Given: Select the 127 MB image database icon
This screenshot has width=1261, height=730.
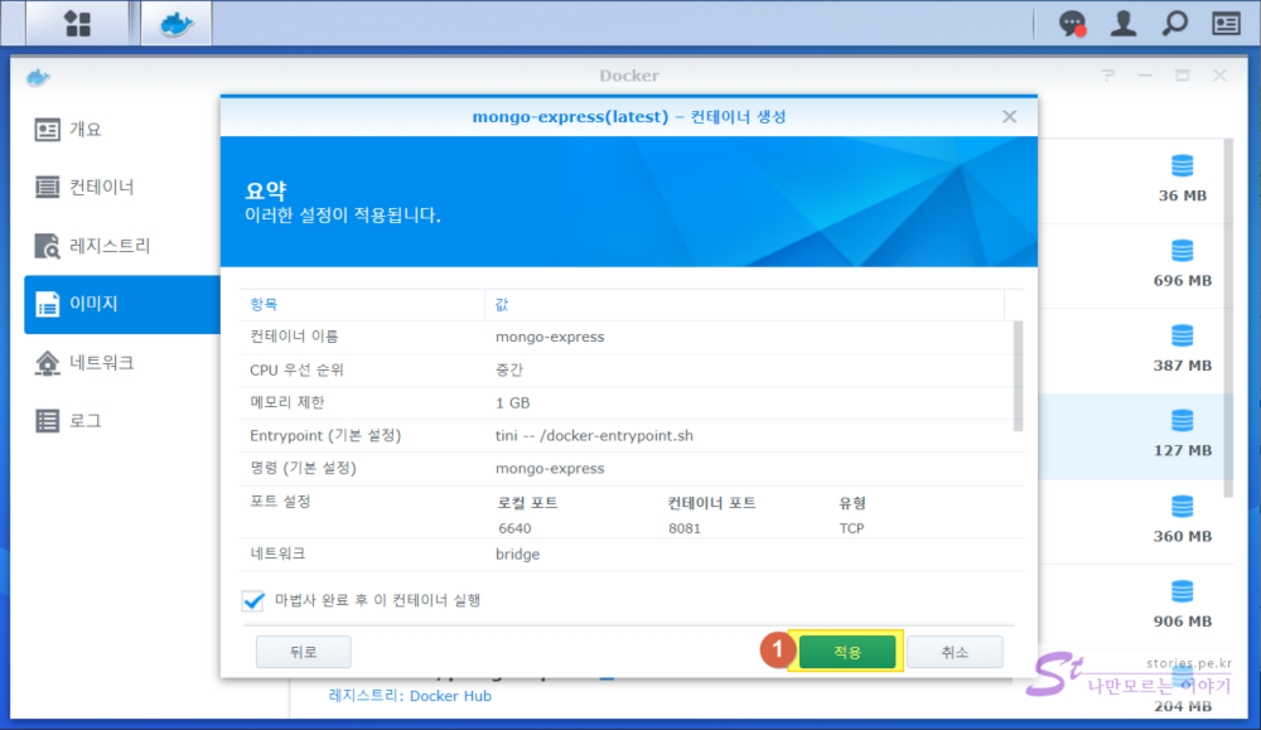Looking at the screenshot, I should [1182, 421].
